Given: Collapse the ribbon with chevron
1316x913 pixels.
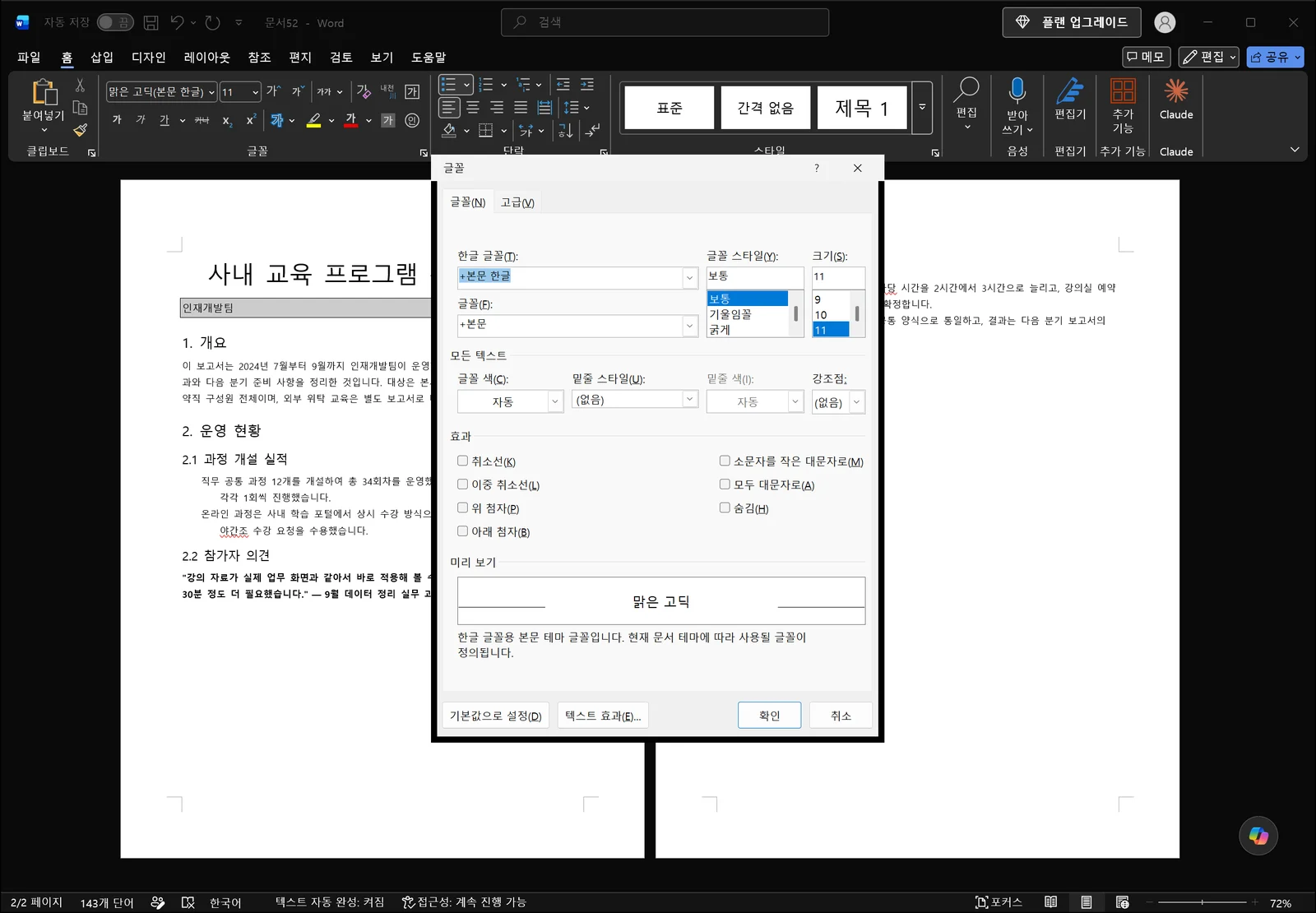Looking at the screenshot, I should click(1295, 150).
